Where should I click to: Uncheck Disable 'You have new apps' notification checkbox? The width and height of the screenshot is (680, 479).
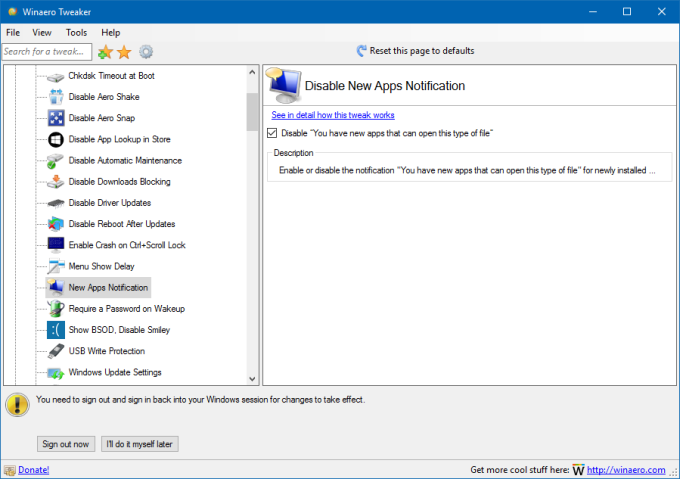(272, 133)
